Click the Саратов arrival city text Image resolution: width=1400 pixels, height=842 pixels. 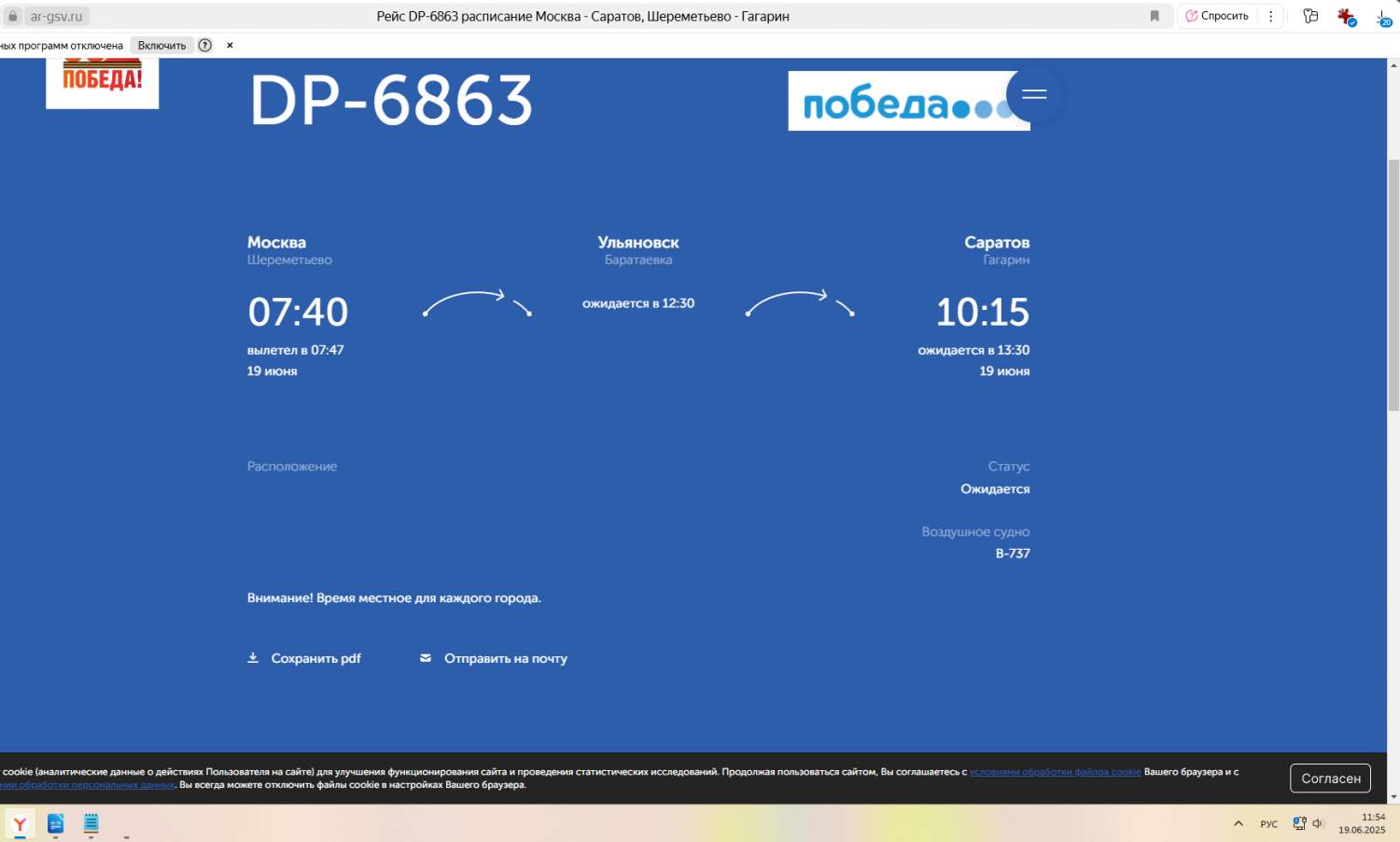click(x=997, y=243)
